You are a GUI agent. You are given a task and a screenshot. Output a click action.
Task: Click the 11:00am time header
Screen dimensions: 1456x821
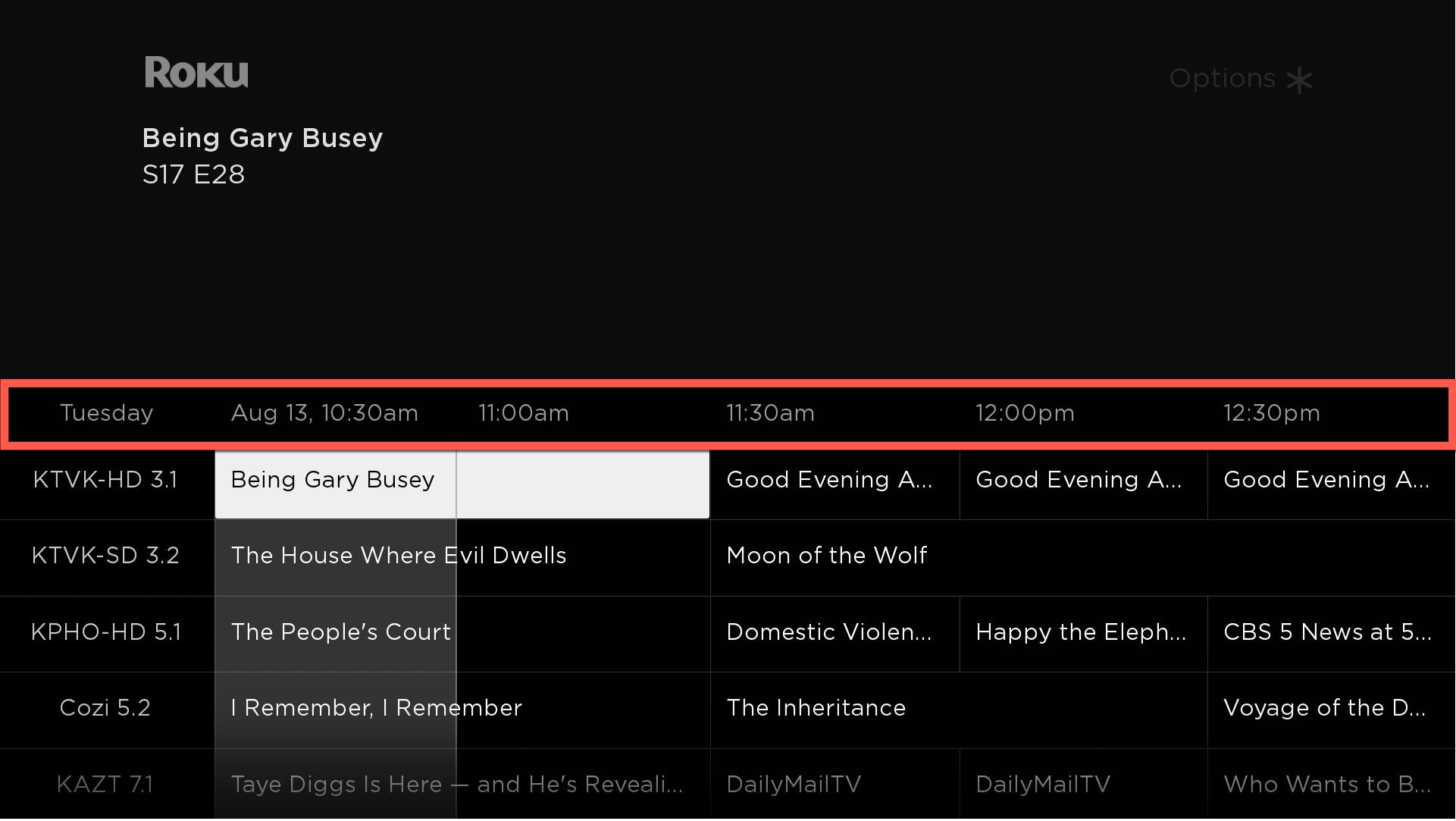(524, 413)
